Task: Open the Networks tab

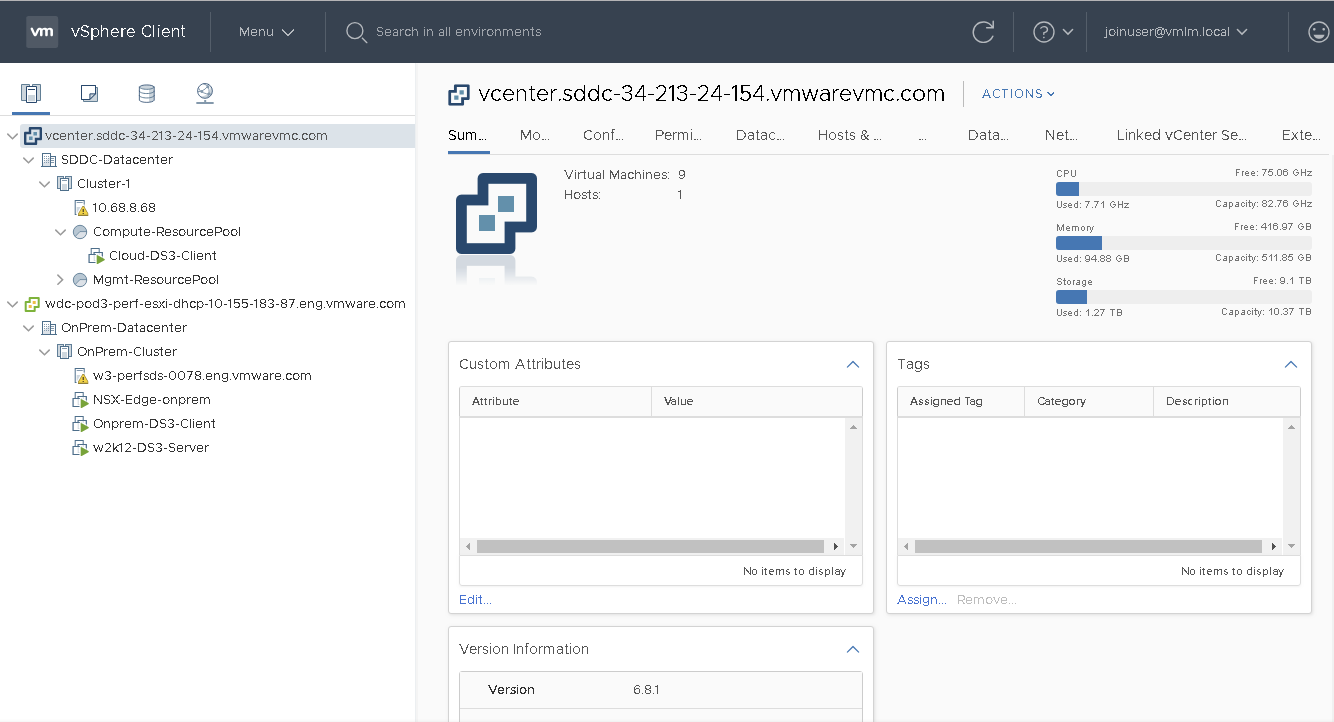Action: click(x=1061, y=136)
